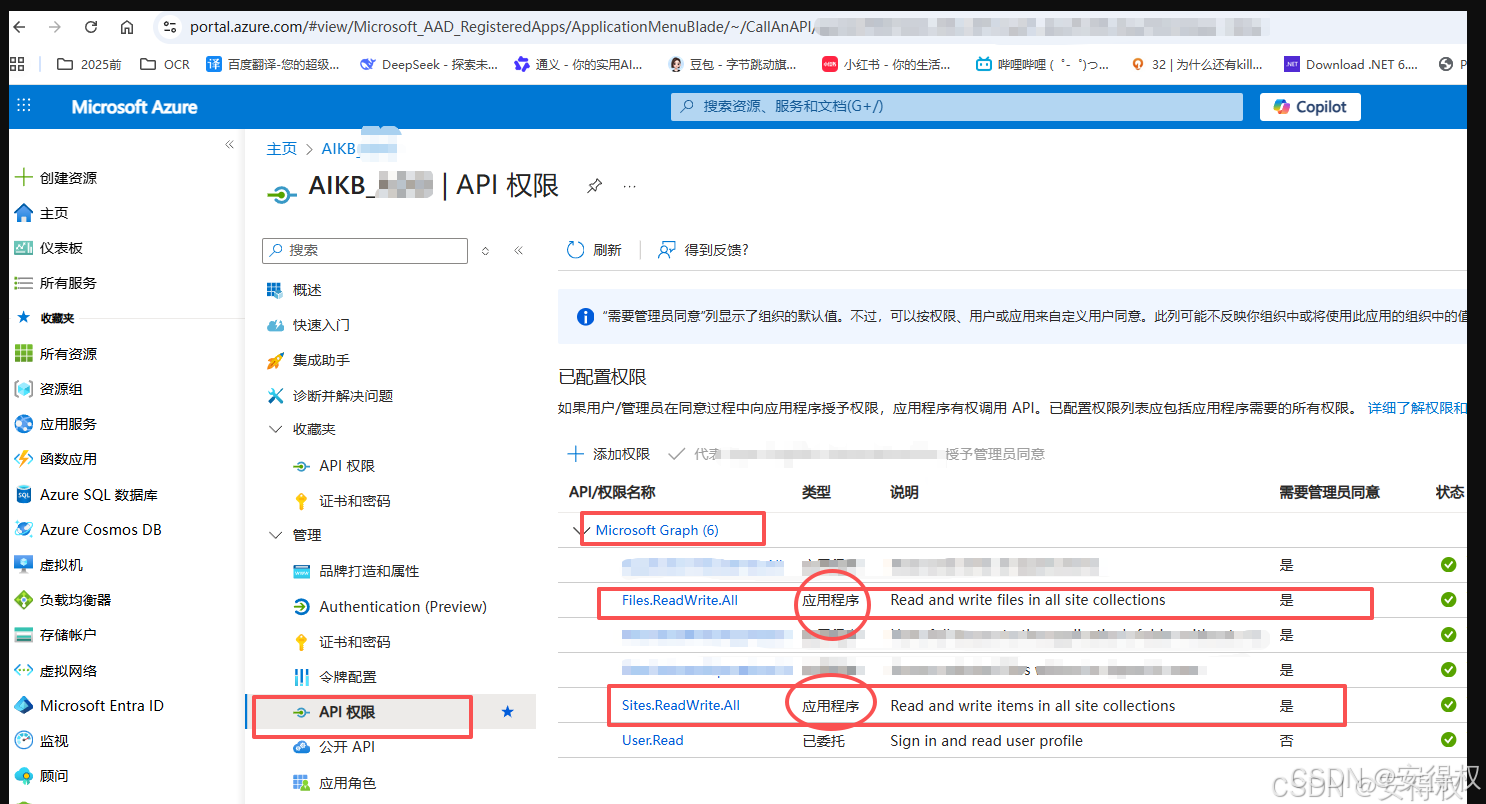This screenshot has width=1486, height=804.
Task: Click the Microsoft Azure logo text
Action: [134, 107]
